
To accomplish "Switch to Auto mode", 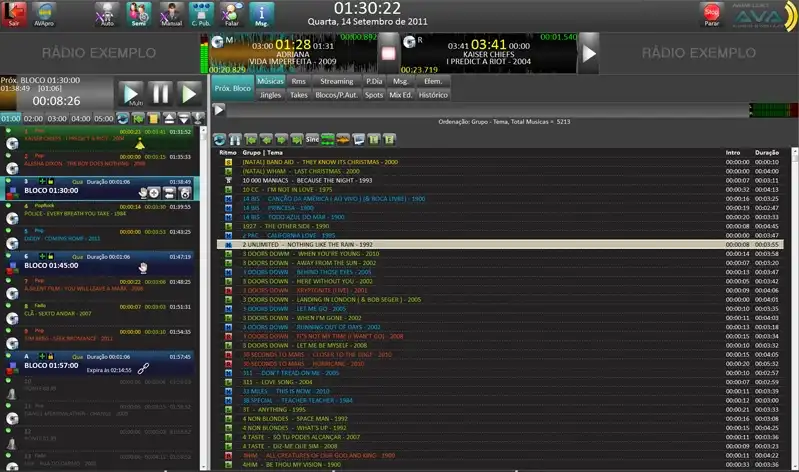I will click(107, 14).
